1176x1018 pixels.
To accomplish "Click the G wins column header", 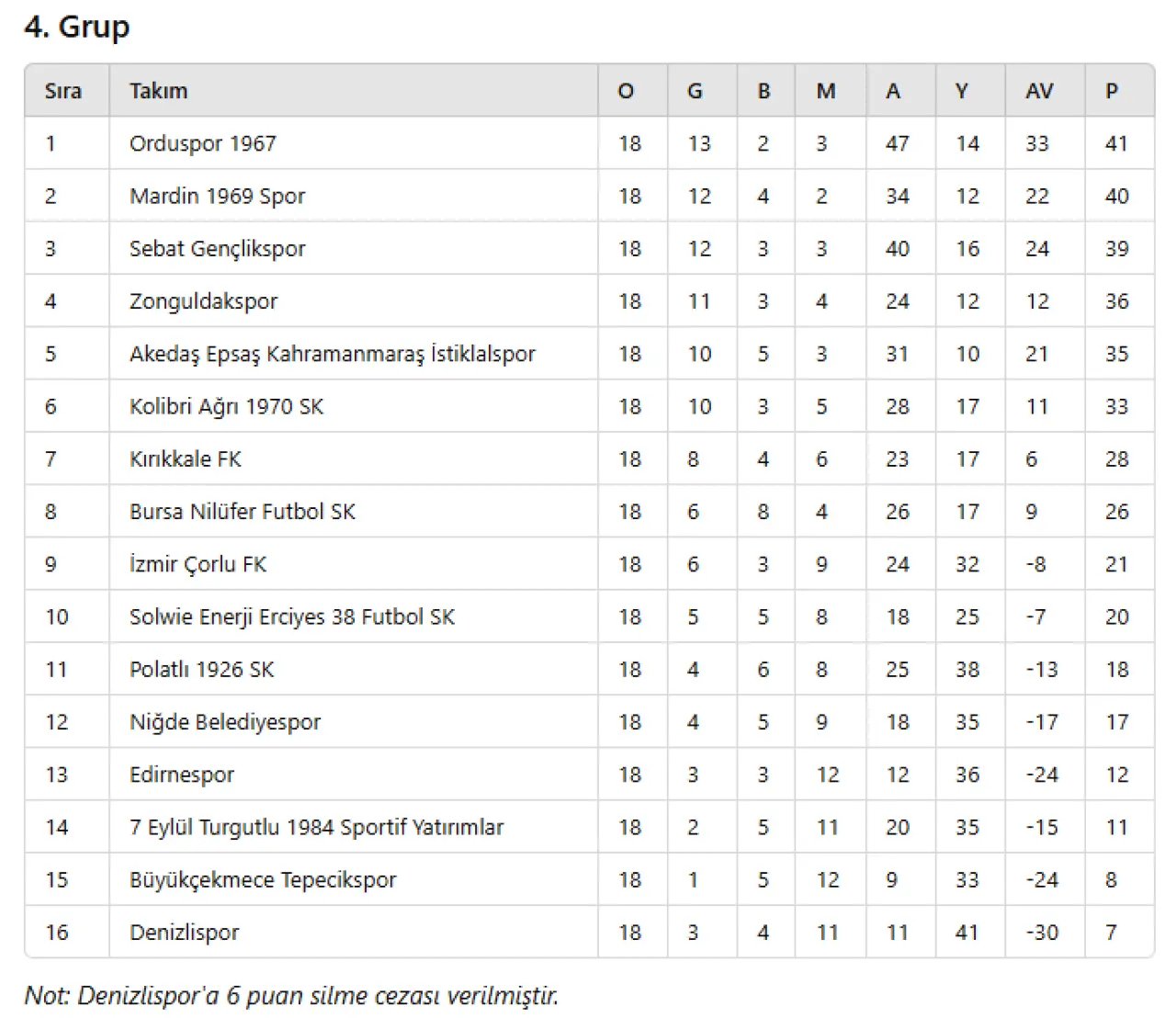I will (695, 91).
